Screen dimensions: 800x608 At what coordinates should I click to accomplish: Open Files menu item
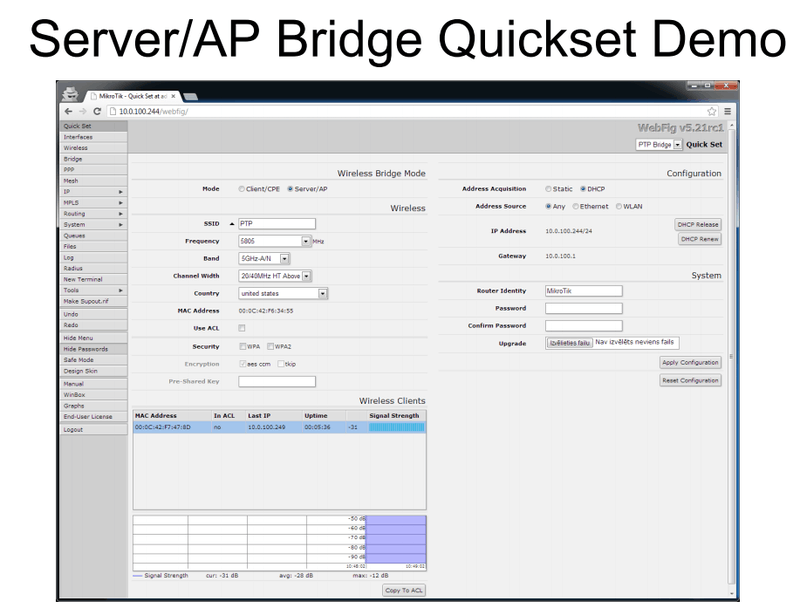[93, 247]
